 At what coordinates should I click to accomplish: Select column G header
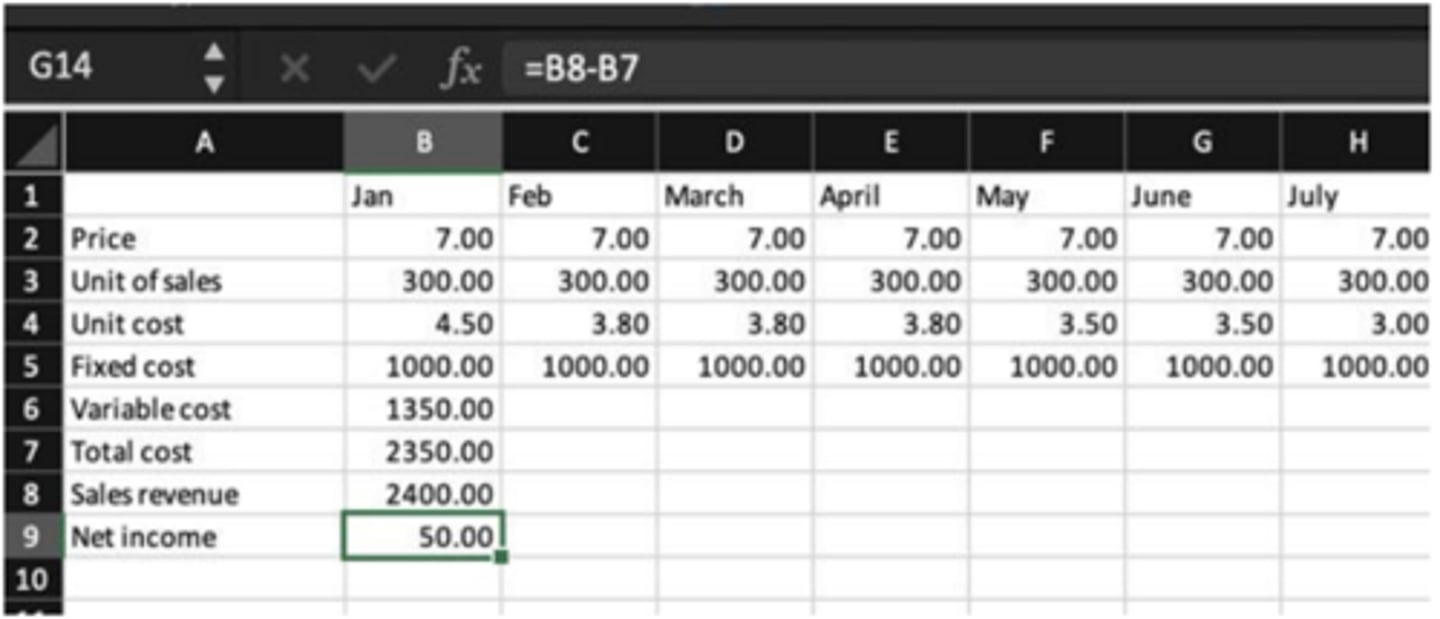pos(1202,142)
